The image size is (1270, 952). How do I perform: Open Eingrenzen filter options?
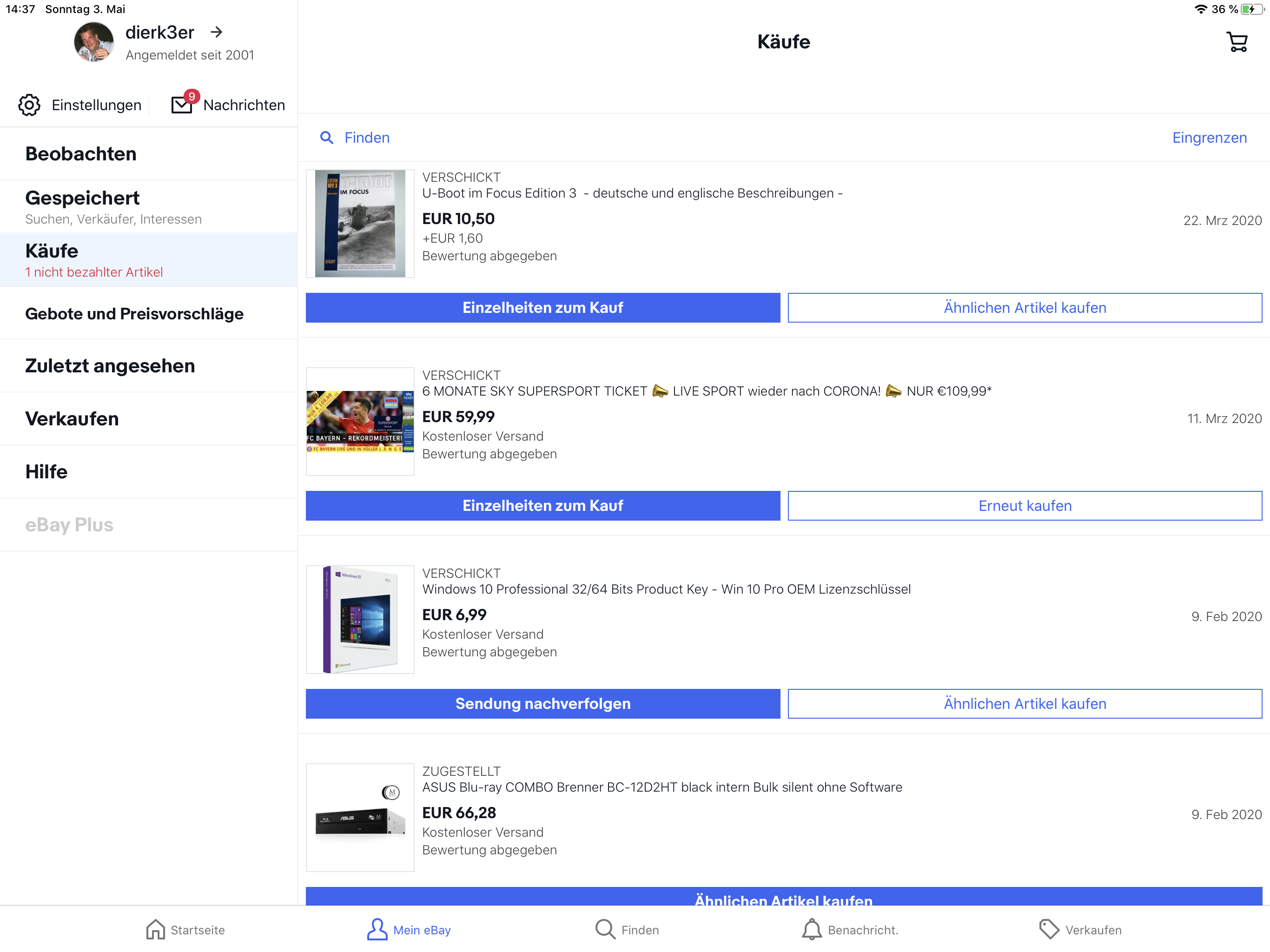1209,138
